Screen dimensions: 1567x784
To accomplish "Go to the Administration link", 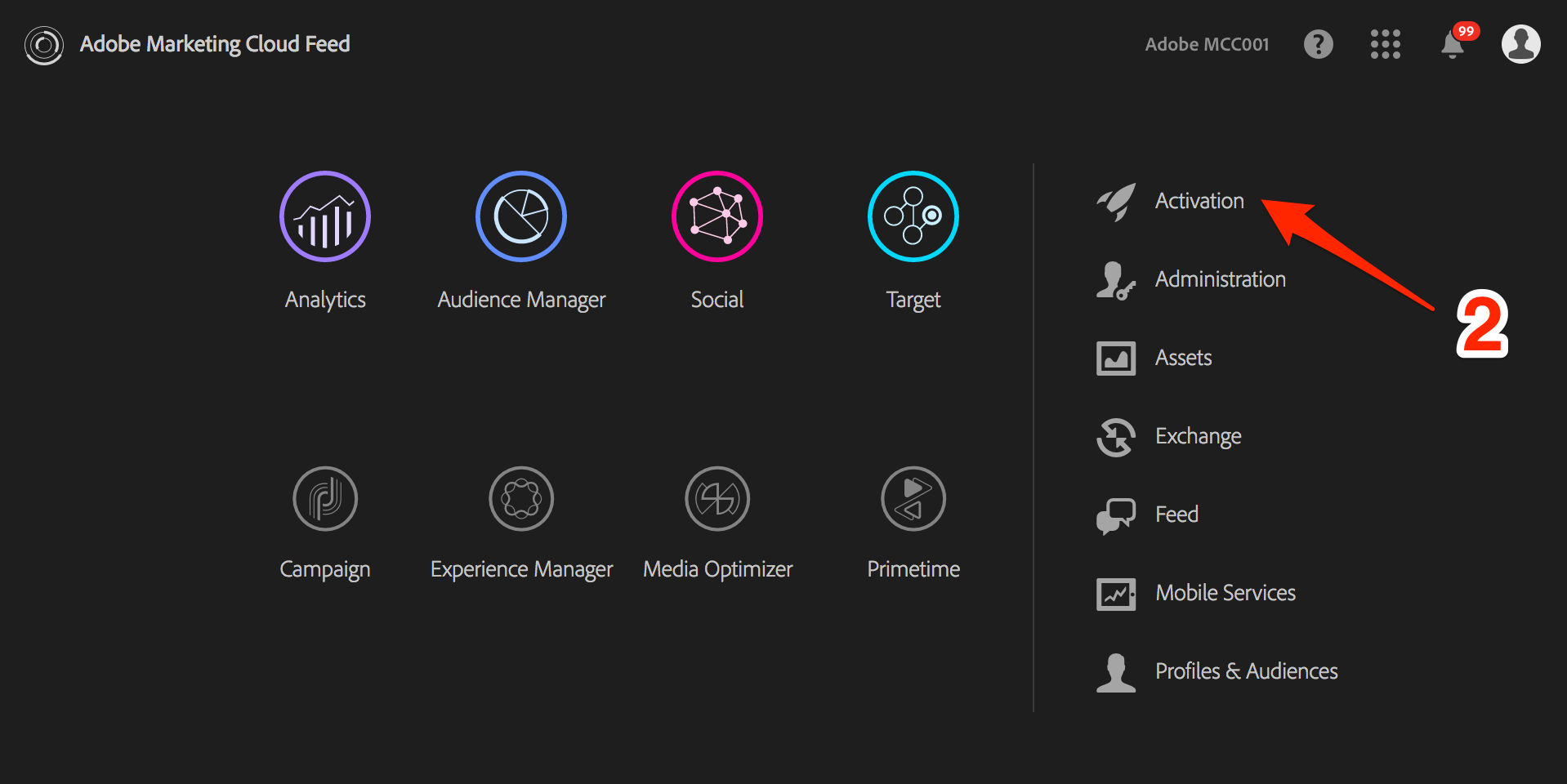I will 1221,279.
